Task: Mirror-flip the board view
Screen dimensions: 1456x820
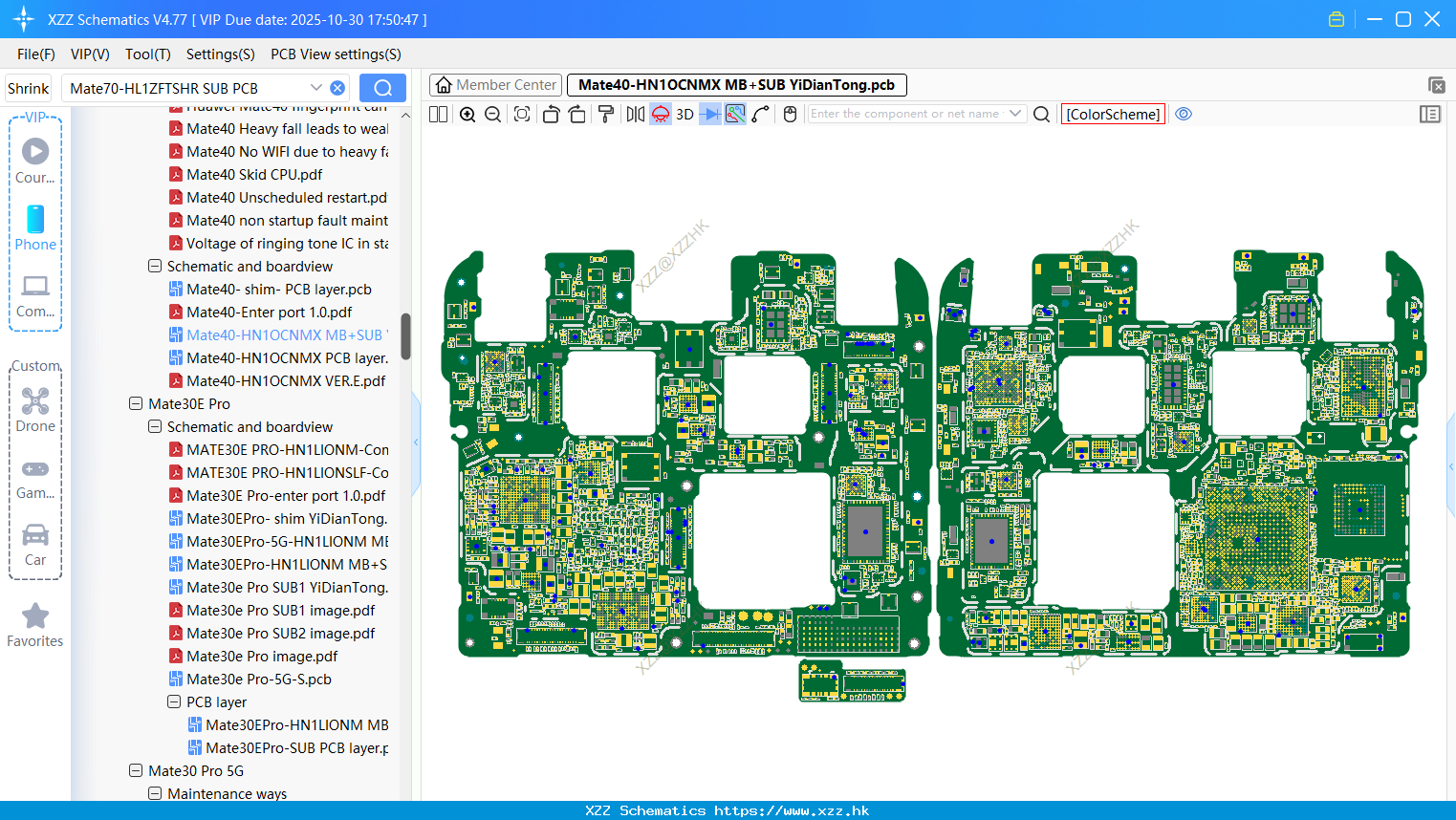Action: [x=636, y=114]
